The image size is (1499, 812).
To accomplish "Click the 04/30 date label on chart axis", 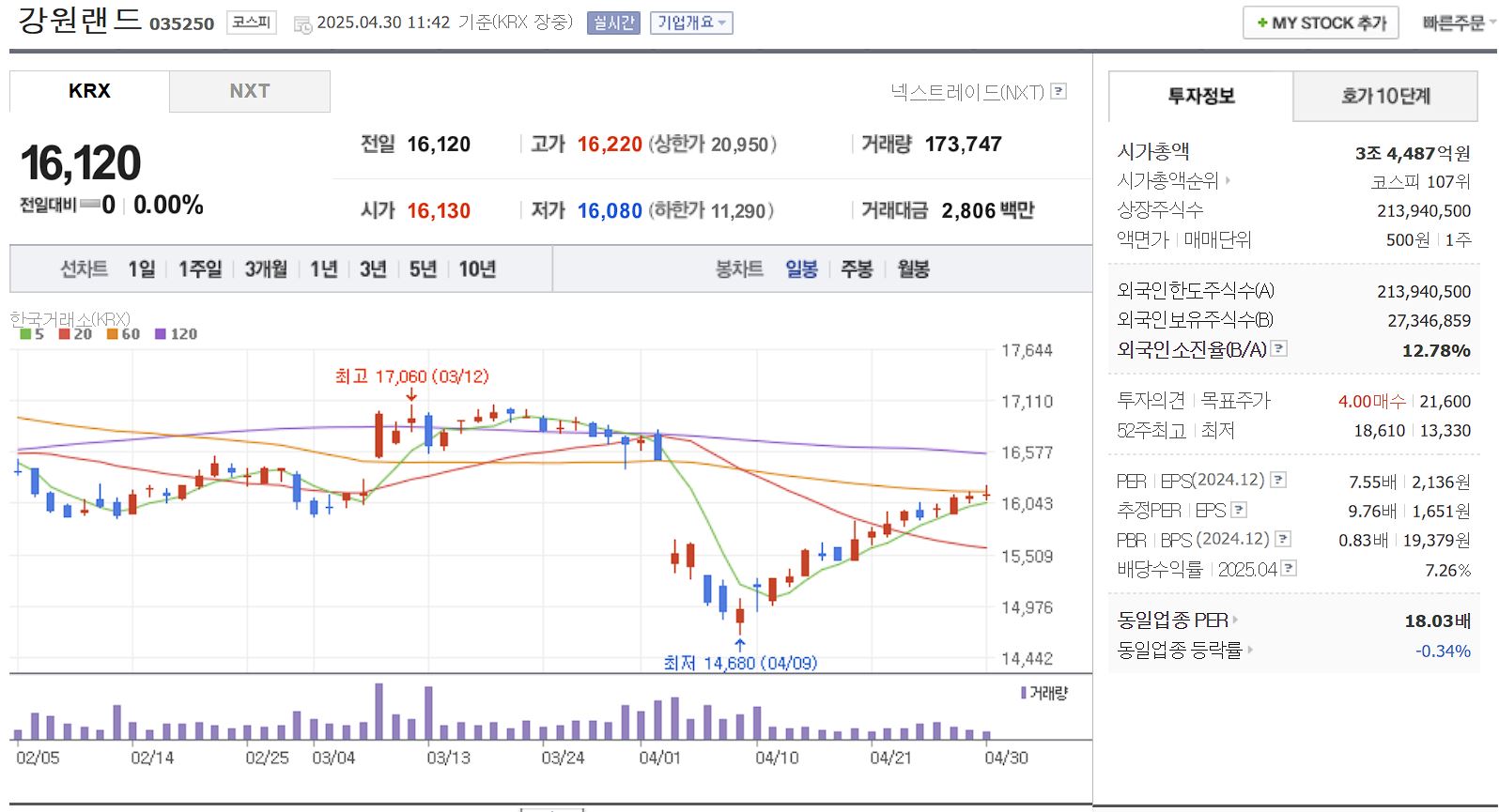I will pos(1006,758).
